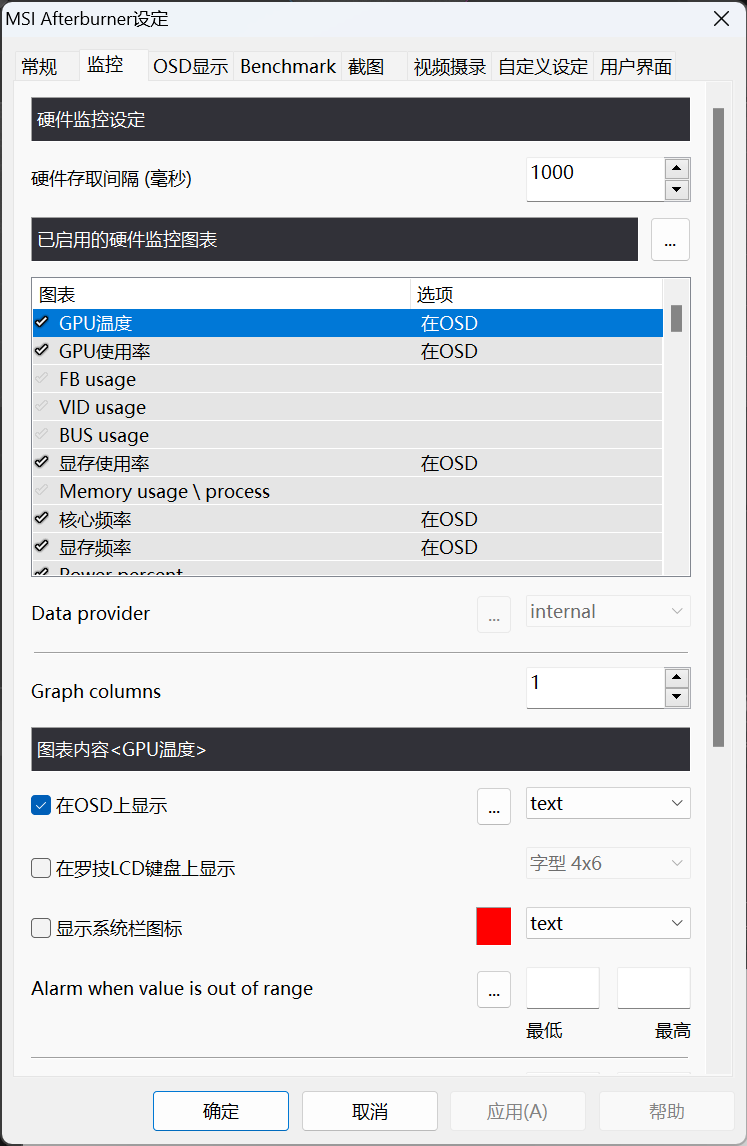
Task: Click the 最低 alarm value field
Action: [563, 988]
